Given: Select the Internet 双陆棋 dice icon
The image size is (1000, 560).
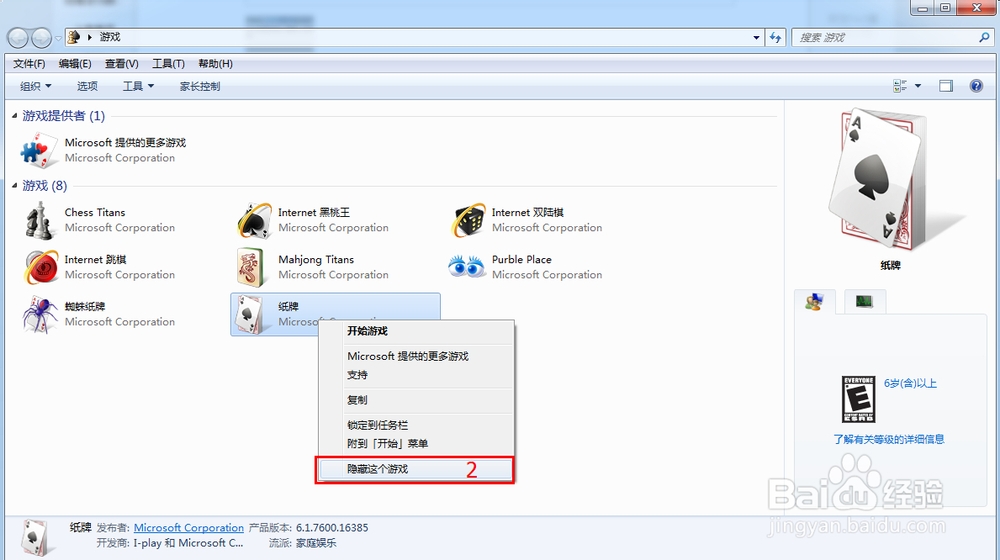Looking at the screenshot, I should click(468, 220).
